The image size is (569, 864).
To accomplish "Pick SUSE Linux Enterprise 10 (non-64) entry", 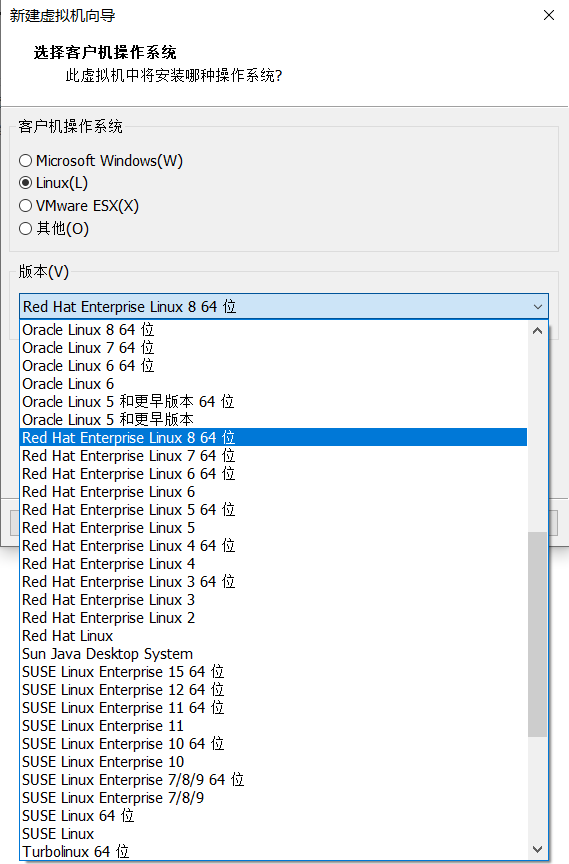I will (x=273, y=762).
